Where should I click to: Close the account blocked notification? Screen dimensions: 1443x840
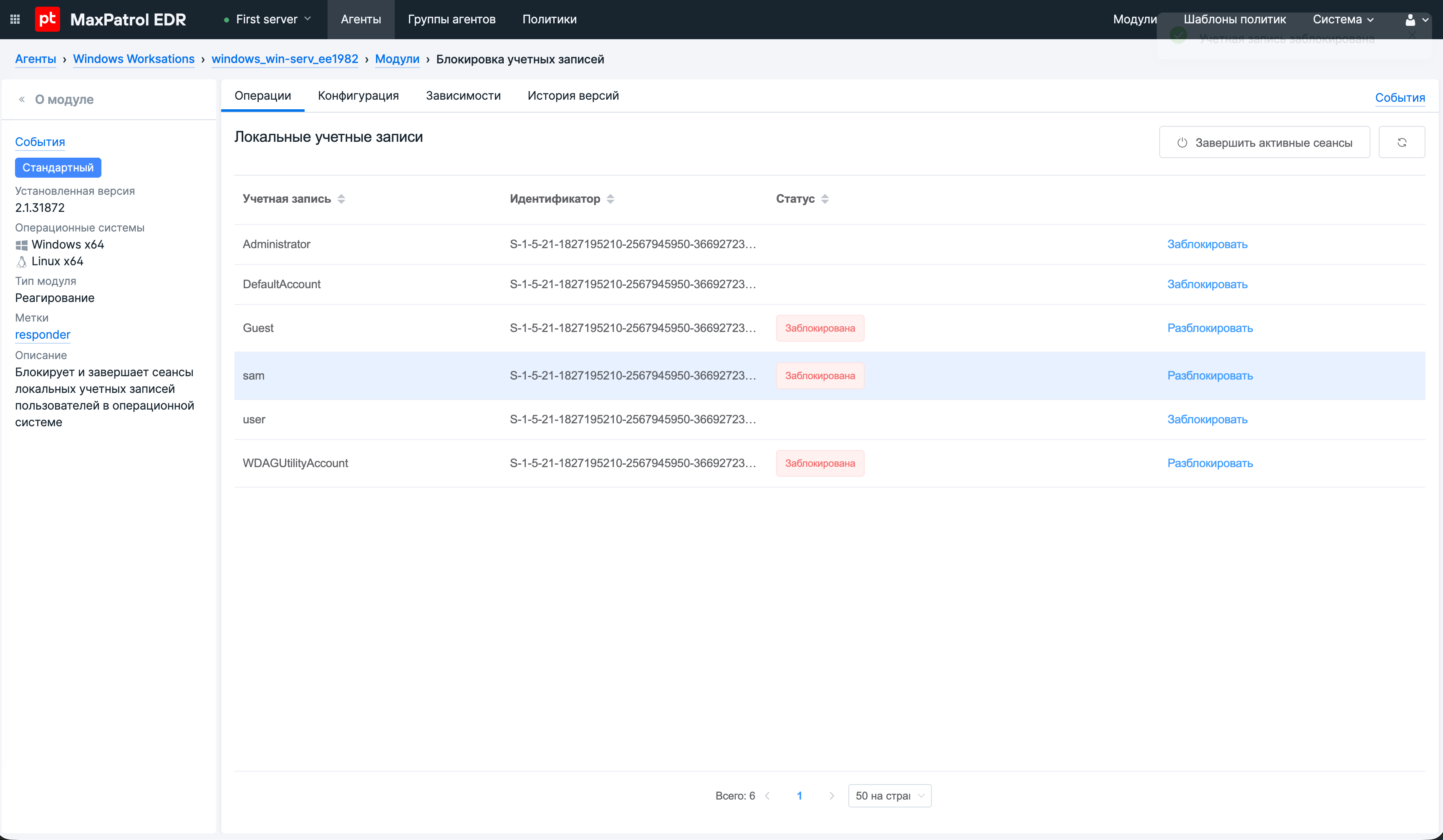tap(1413, 35)
